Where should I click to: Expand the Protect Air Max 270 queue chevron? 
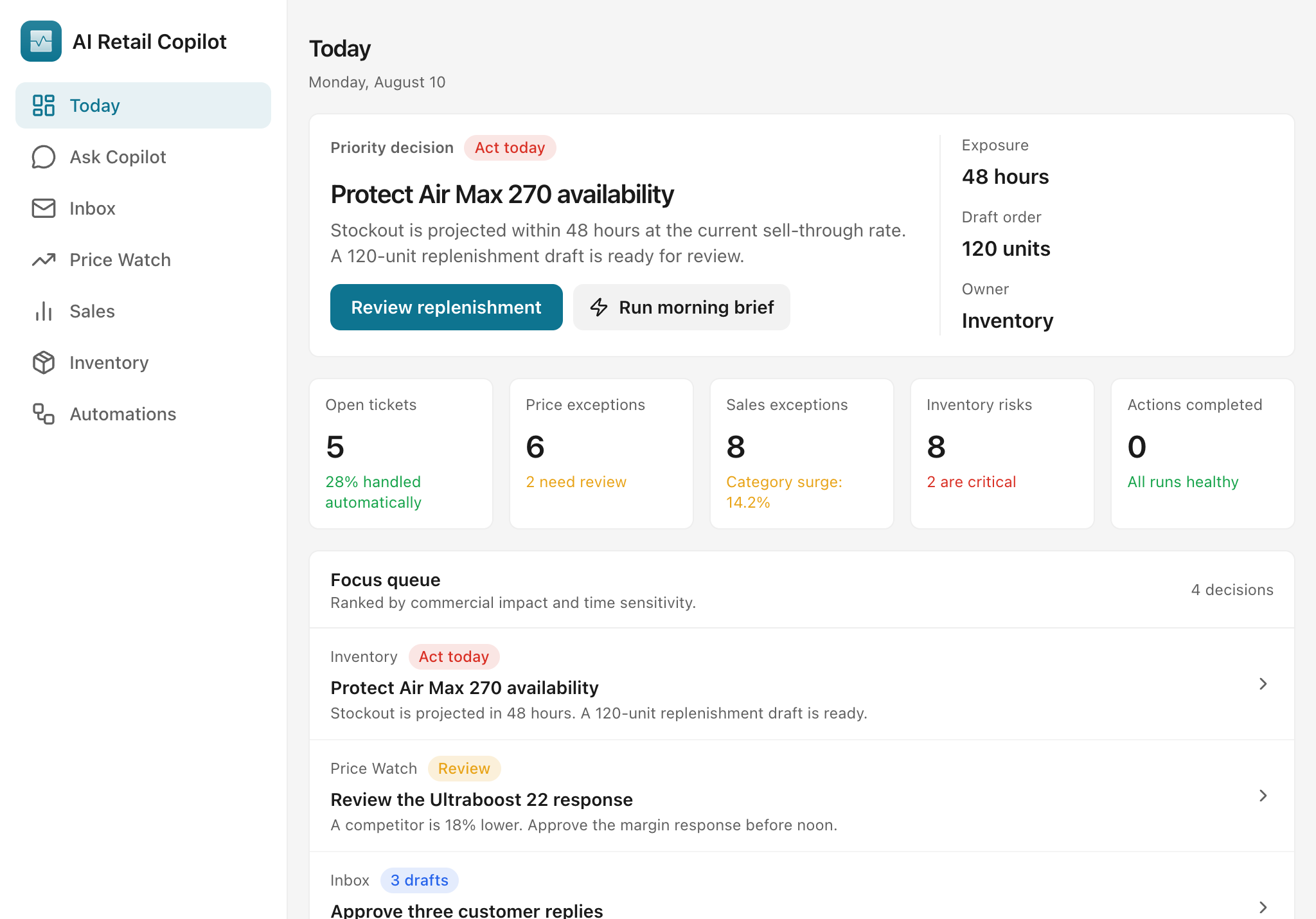(x=1263, y=684)
